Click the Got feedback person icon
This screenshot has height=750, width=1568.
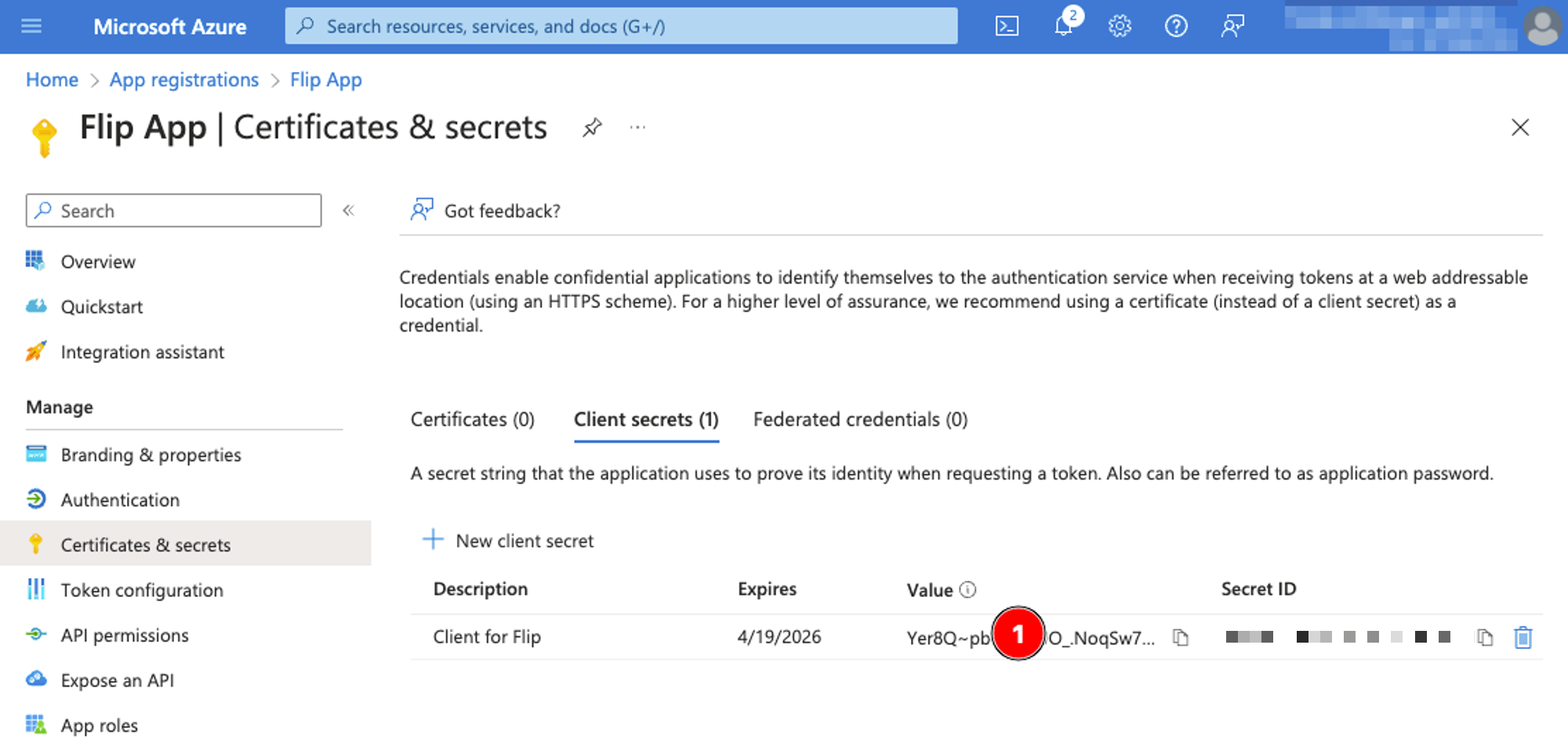(x=422, y=210)
